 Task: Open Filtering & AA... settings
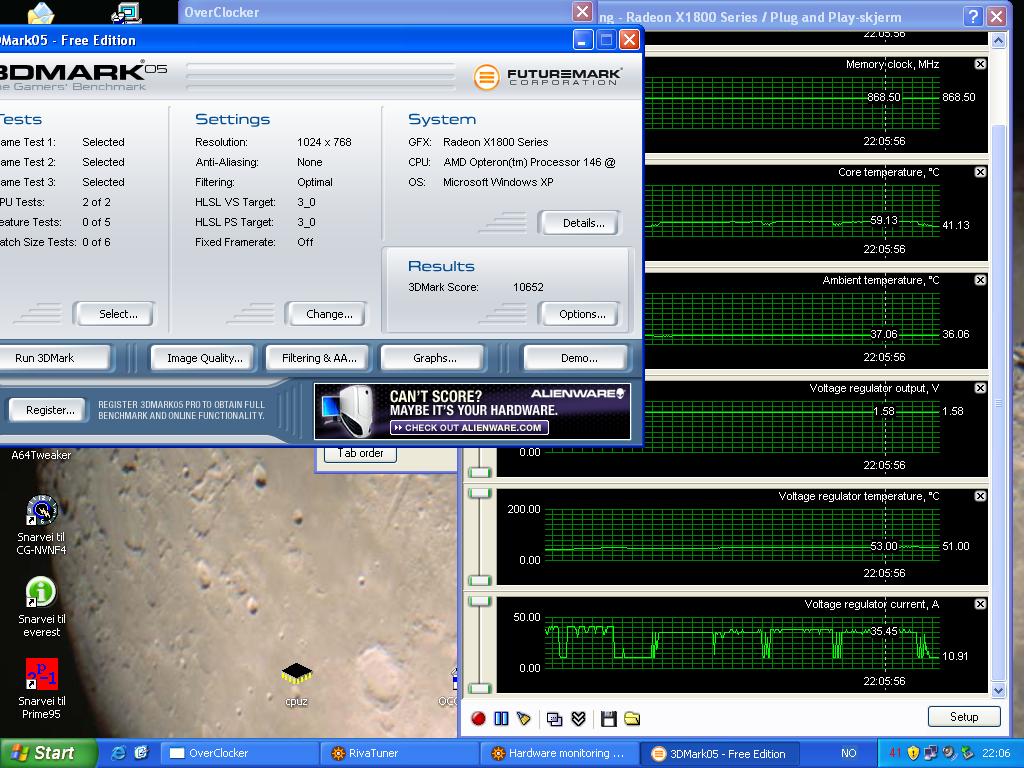tap(319, 358)
